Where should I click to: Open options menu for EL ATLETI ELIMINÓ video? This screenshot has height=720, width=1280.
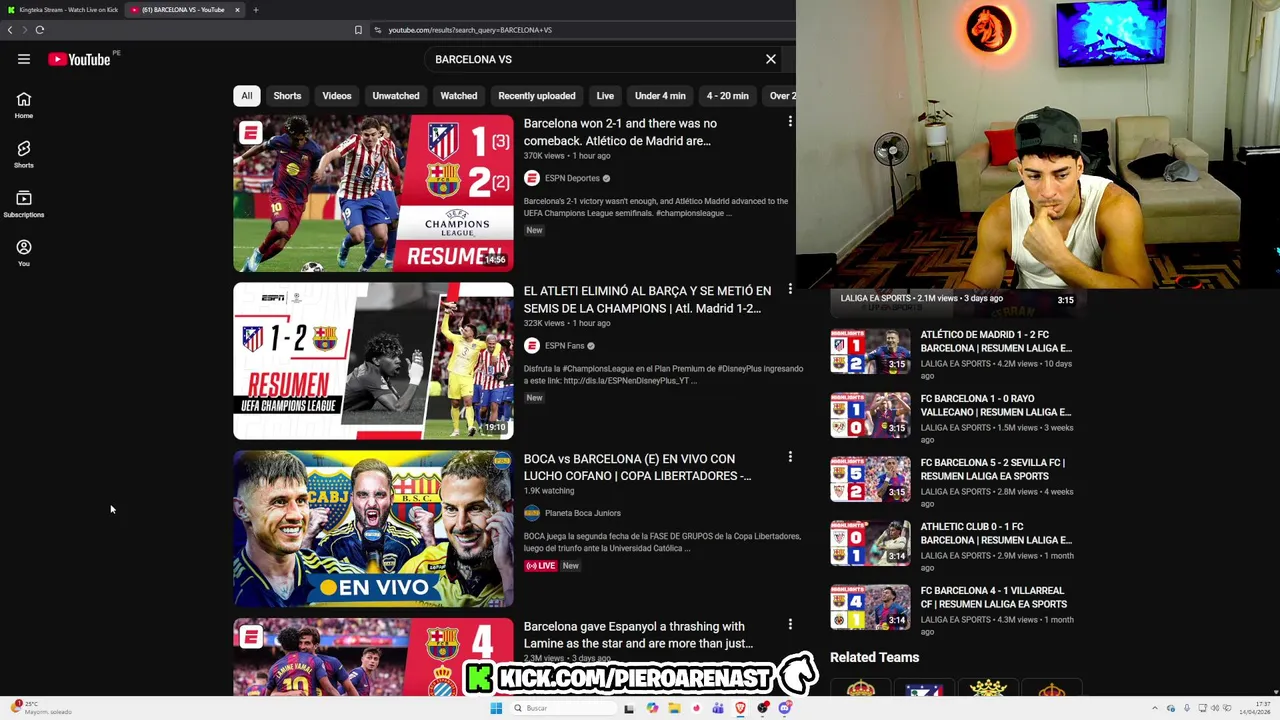point(790,290)
